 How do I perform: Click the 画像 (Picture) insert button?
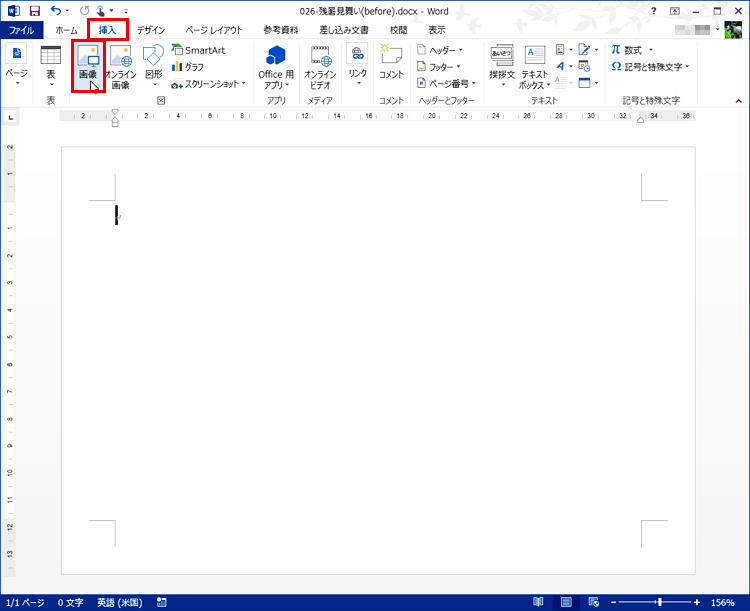(x=88, y=67)
